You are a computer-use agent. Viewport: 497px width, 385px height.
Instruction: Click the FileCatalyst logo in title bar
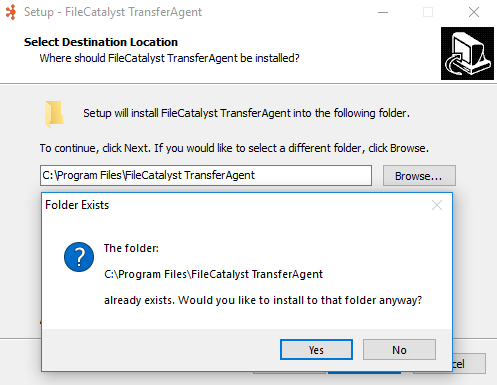click(11, 12)
